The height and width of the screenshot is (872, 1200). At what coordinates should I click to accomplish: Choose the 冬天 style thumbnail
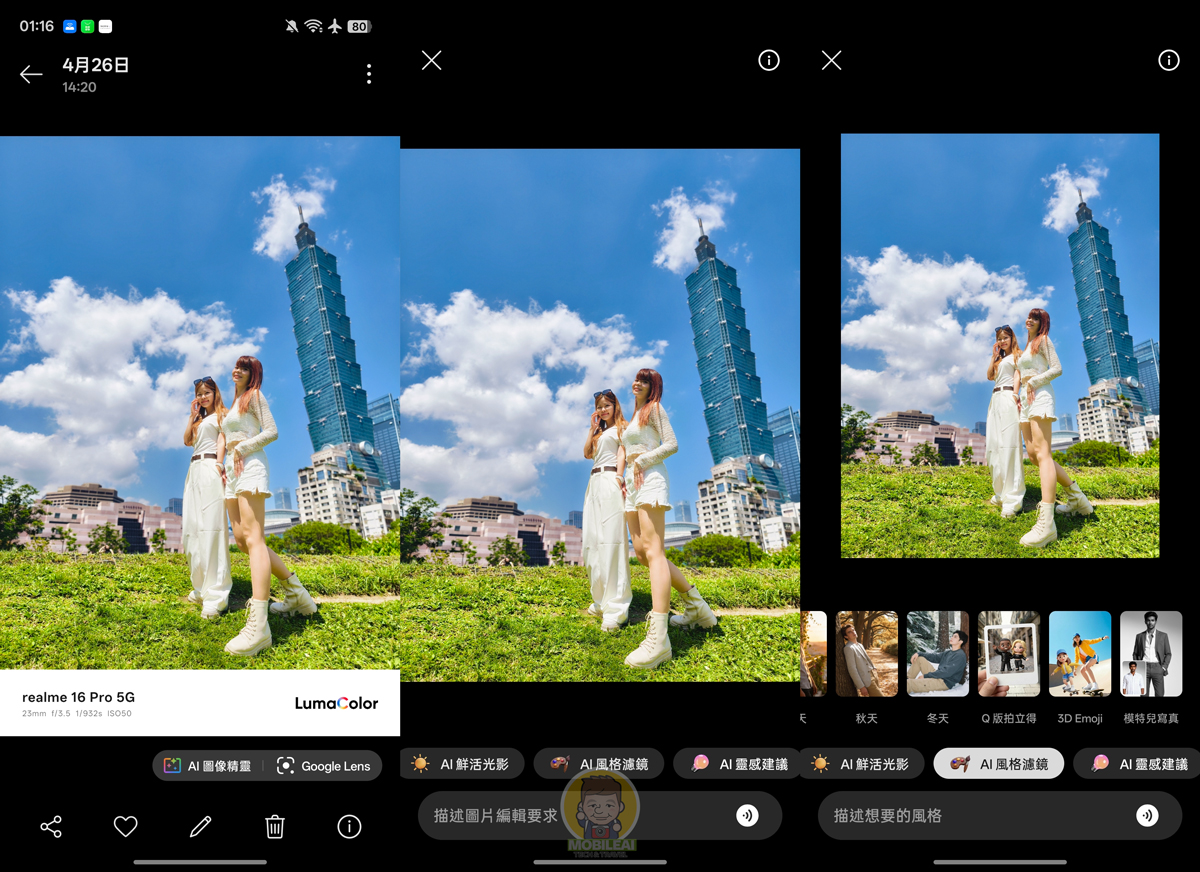[938, 654]
